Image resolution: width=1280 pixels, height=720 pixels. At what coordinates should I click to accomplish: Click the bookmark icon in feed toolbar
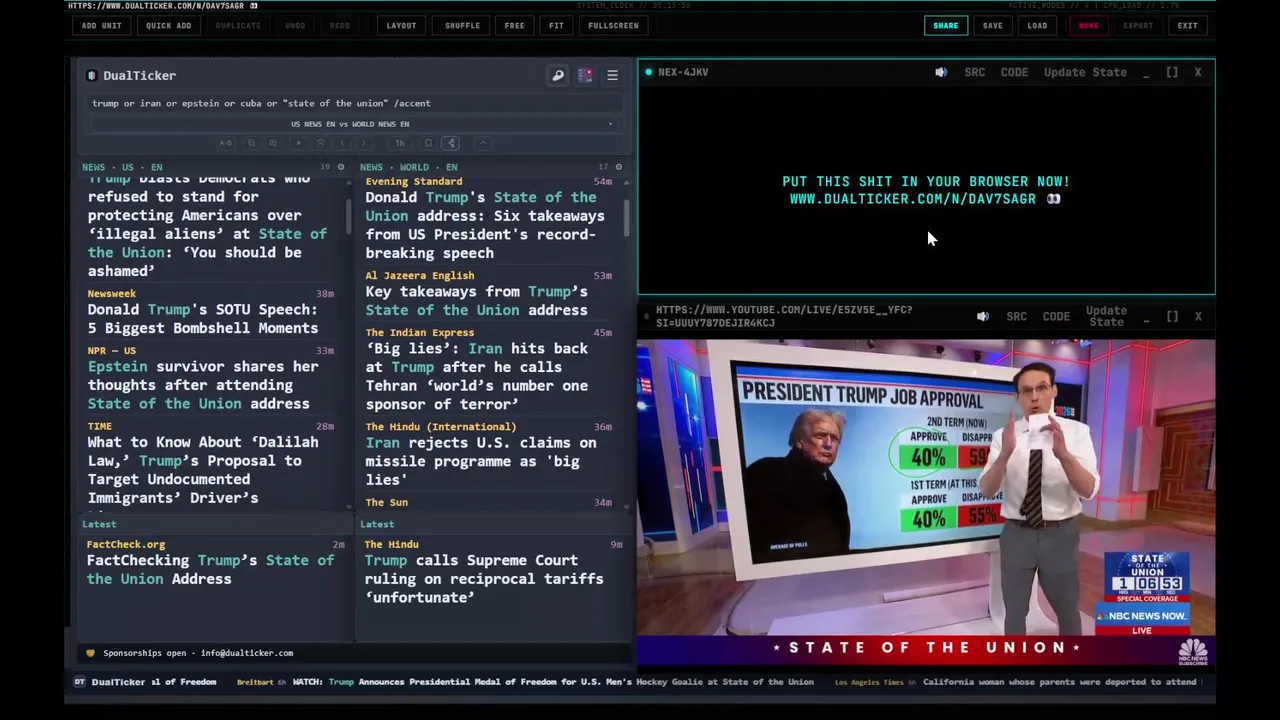pyautogui.click(x=428, y=143)
